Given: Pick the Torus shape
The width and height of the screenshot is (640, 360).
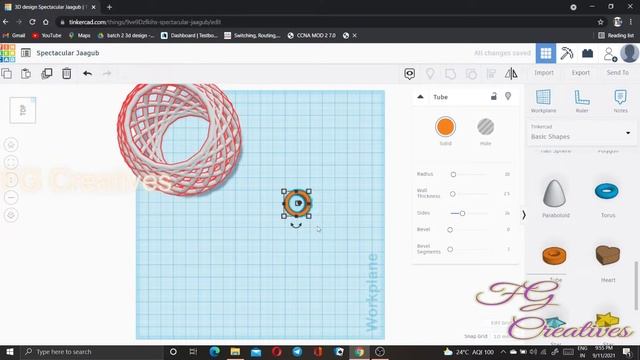Looking at the screenshot, I should point(607,191).
